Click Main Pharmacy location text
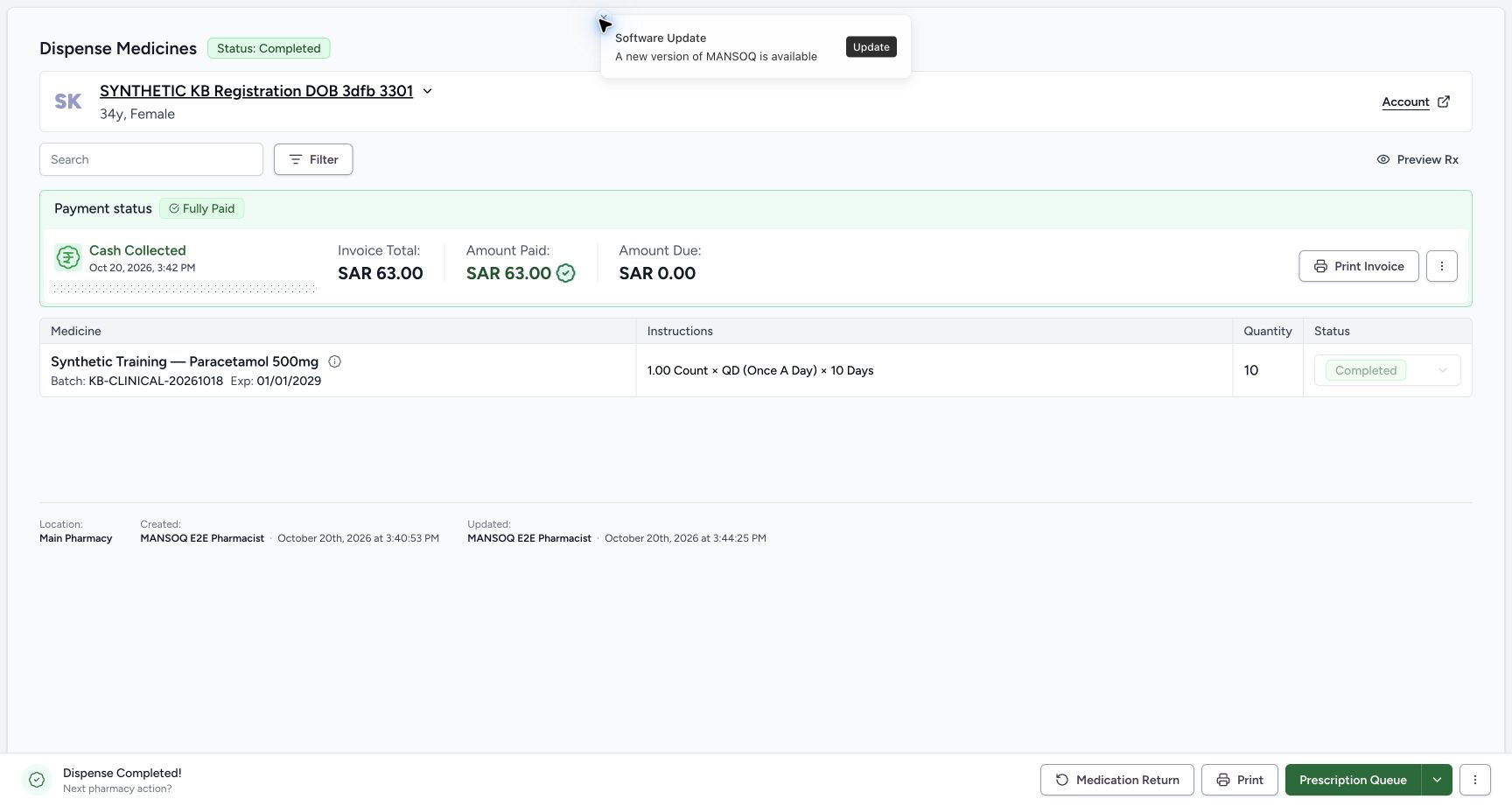Viewport: 1512px width, 806px height. 76,538
